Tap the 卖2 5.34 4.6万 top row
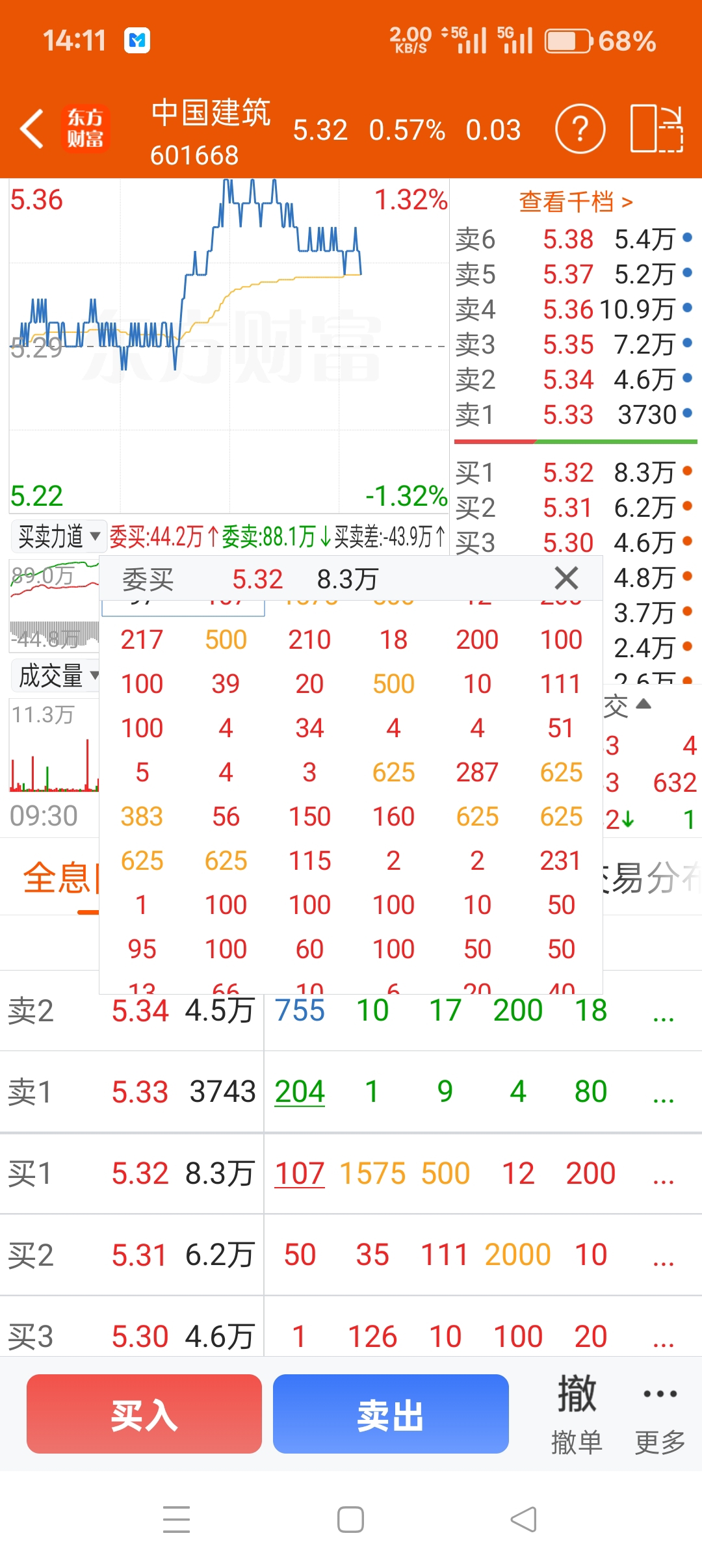 click(x=575, y=380)
